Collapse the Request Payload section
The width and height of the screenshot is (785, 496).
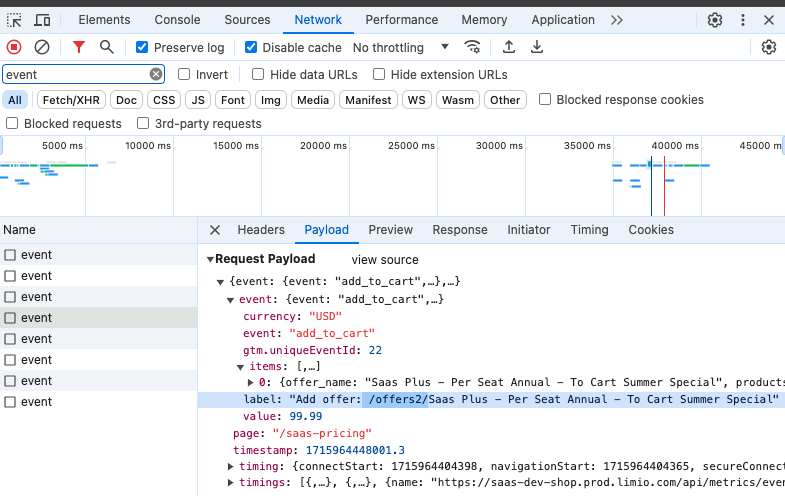(x=210, y=259)
